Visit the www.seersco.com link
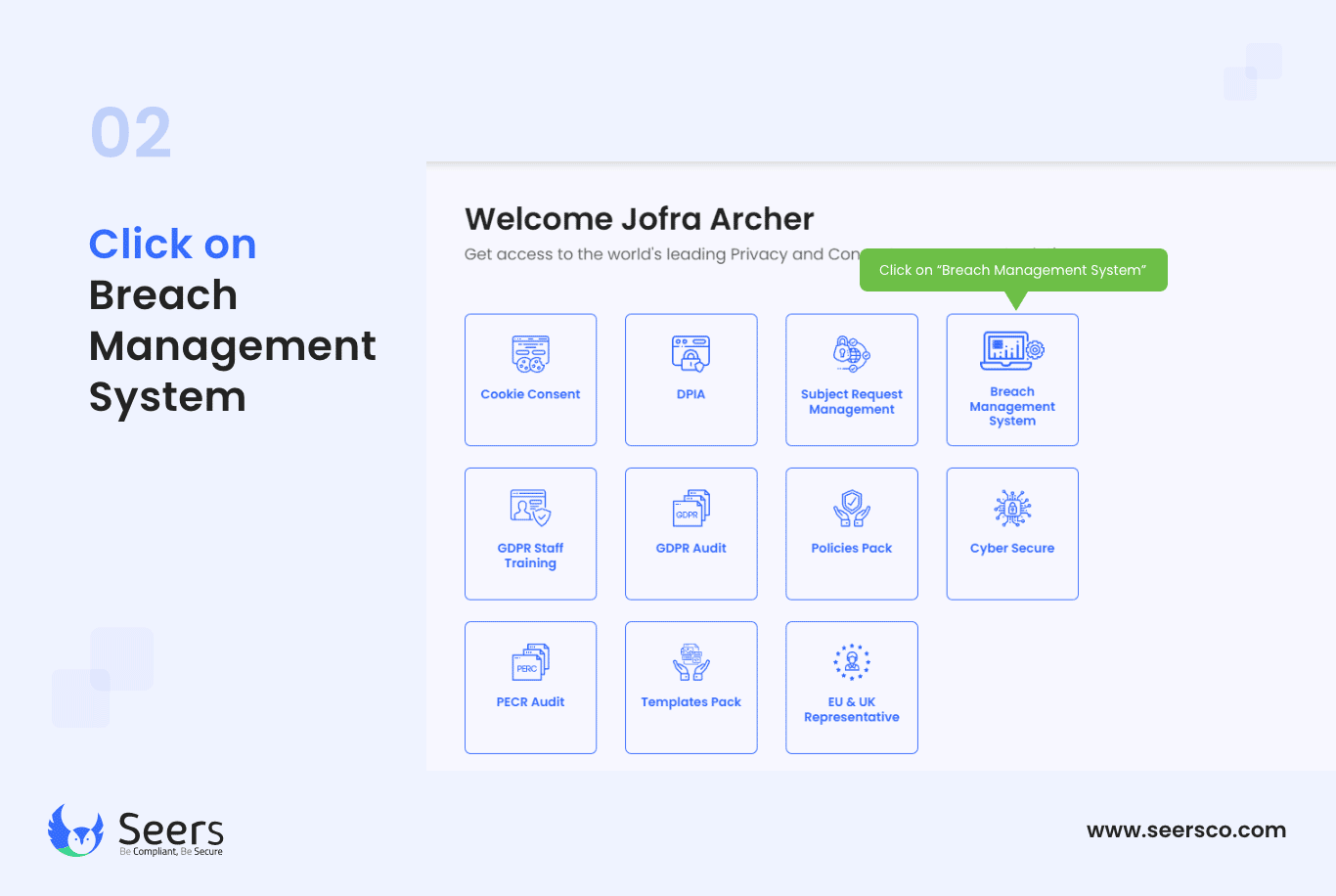Image resolution: width=1336 pixels, height=896 pixels. (x=1186, y=830)
